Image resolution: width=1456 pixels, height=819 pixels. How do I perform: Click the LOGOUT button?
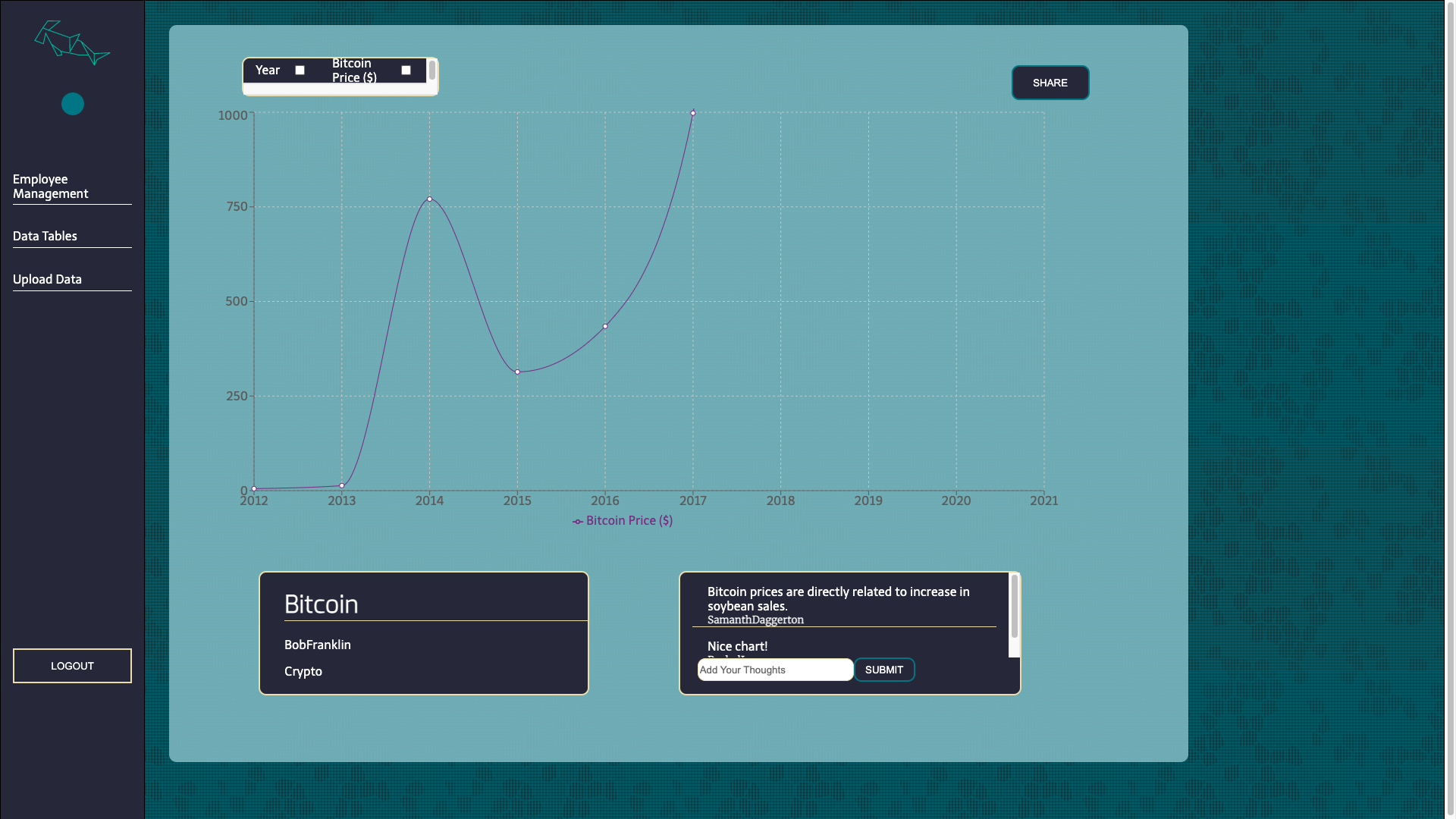click(x=72, y=665)
